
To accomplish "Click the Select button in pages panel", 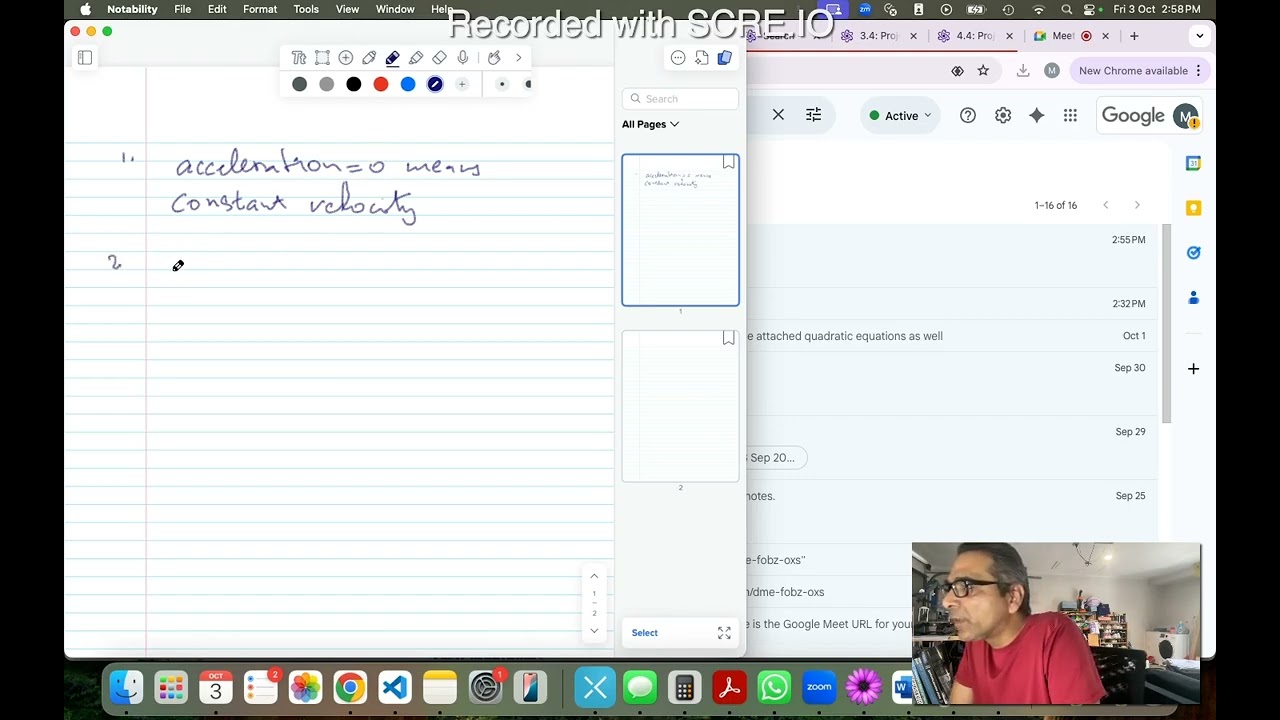I will [645, 633].
